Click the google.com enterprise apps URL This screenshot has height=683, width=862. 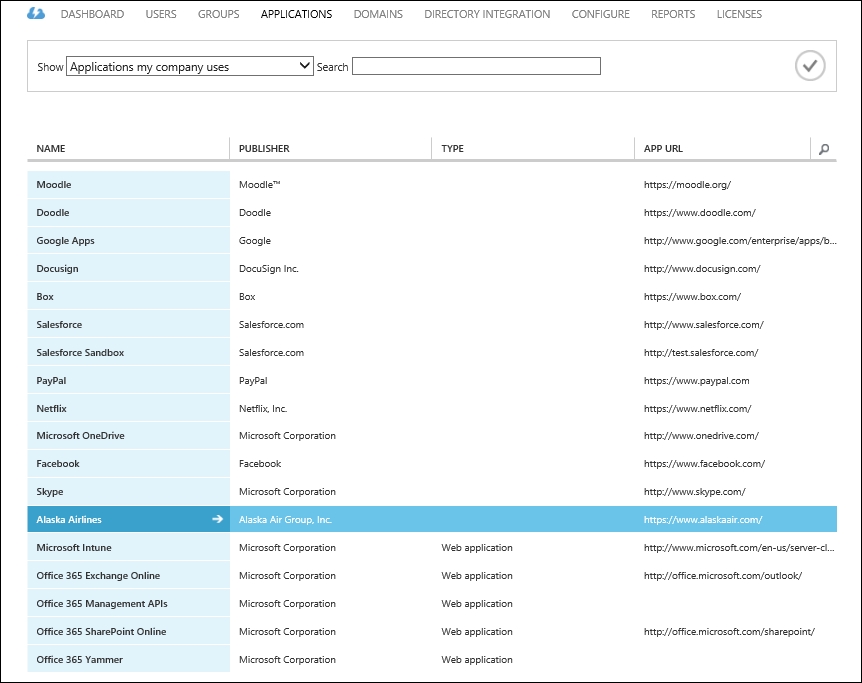pos(740,241)
